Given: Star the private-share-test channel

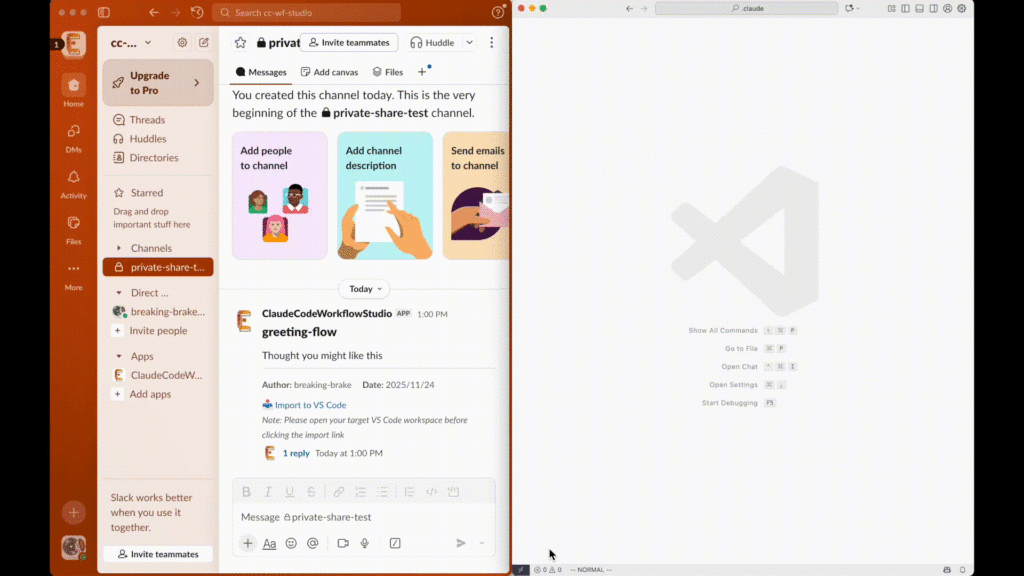Looking at the screenshot, I should (x=240, y=43).
